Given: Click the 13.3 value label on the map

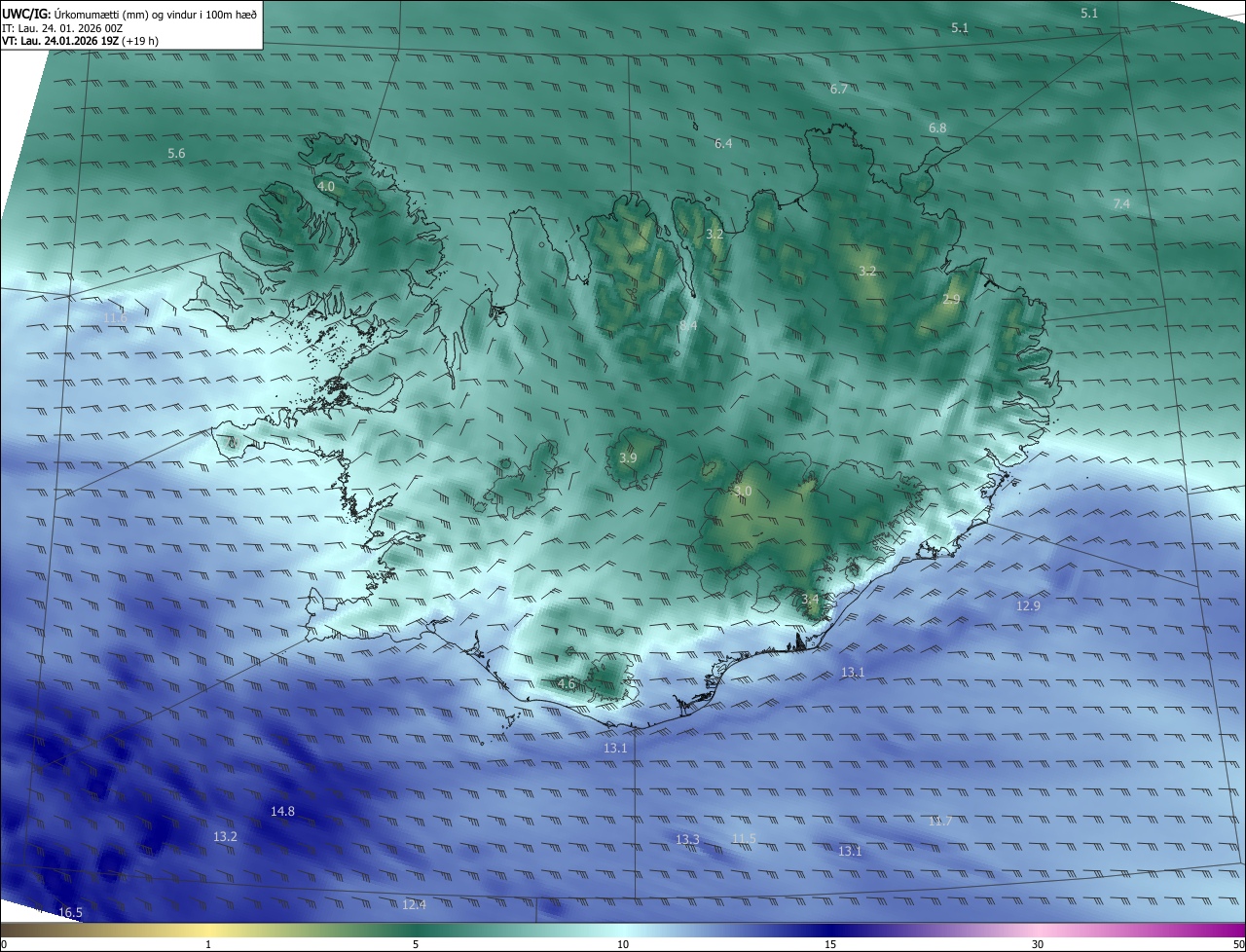Looking at the screenshot, I should [687, 840].
